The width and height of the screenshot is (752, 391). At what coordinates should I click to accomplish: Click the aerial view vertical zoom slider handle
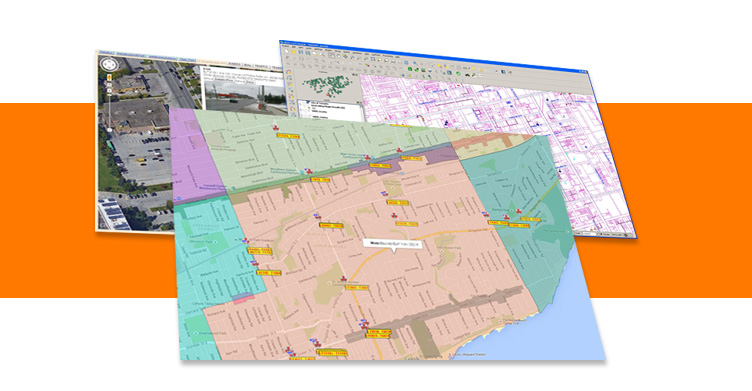click(109, 95)
